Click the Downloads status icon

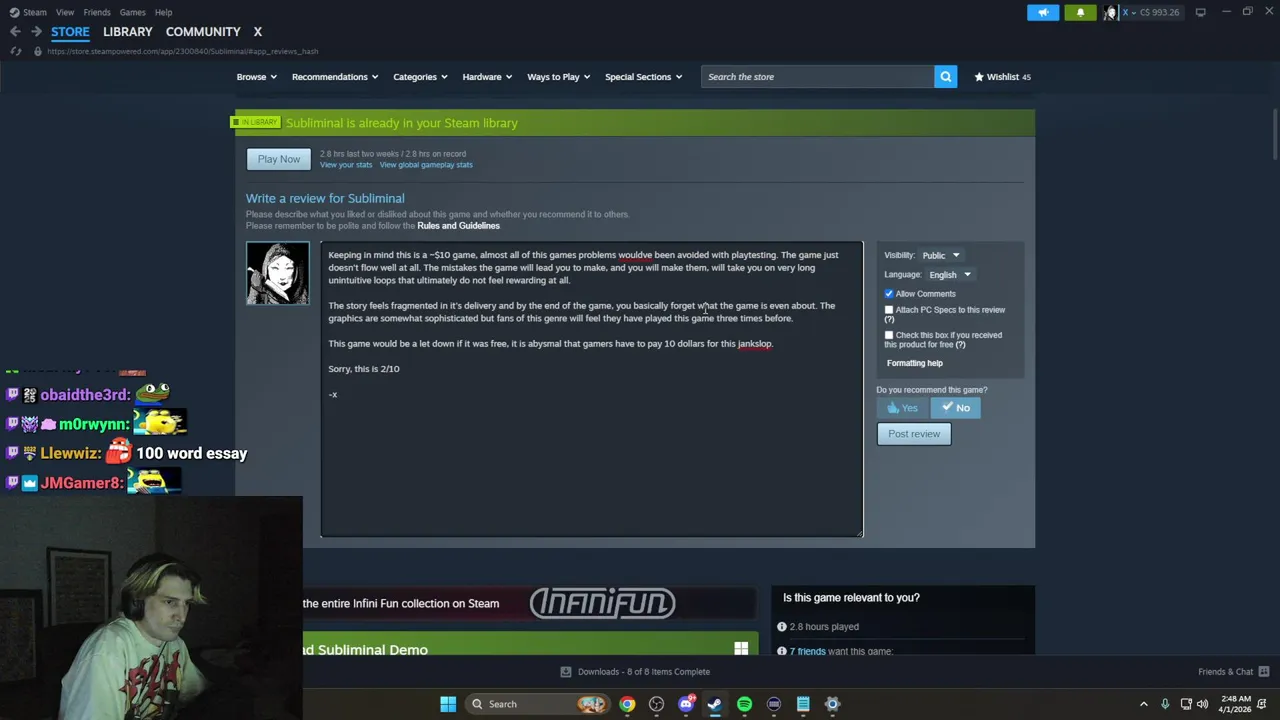tap(566, 672)
